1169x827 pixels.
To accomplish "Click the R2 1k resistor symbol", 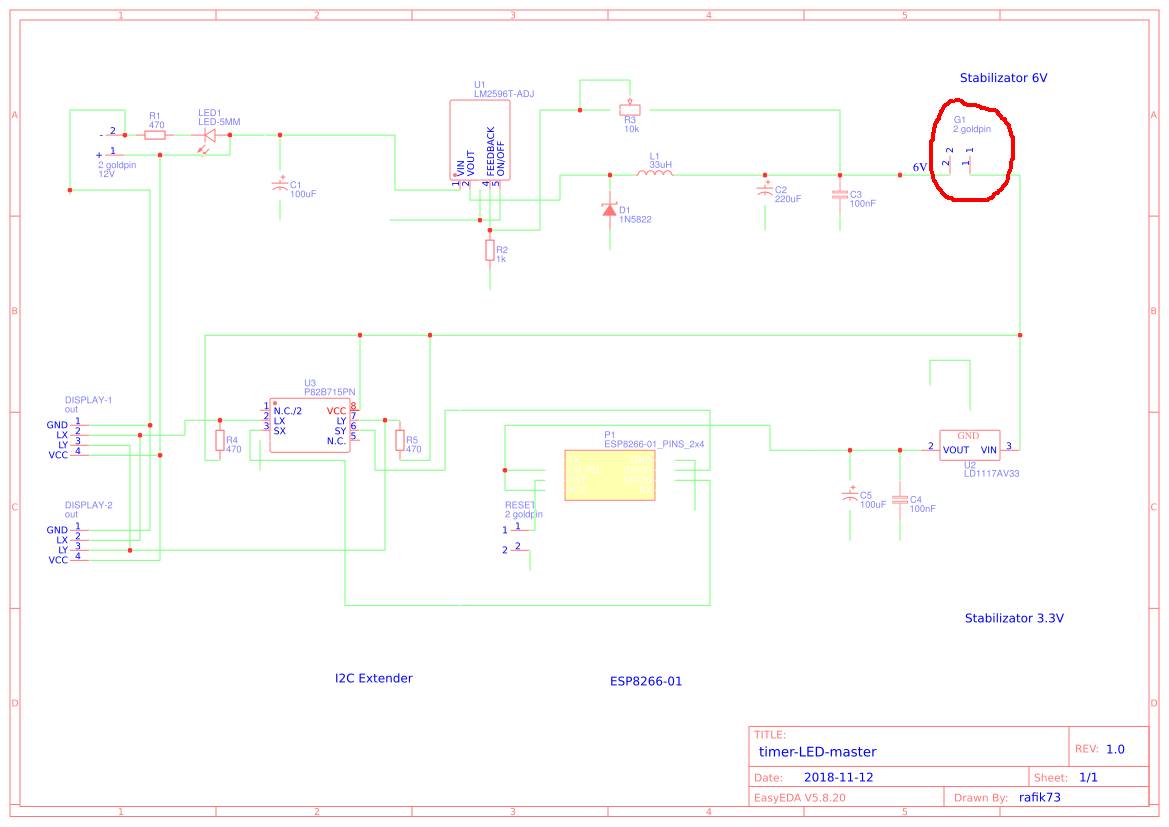I will [490, 250].
